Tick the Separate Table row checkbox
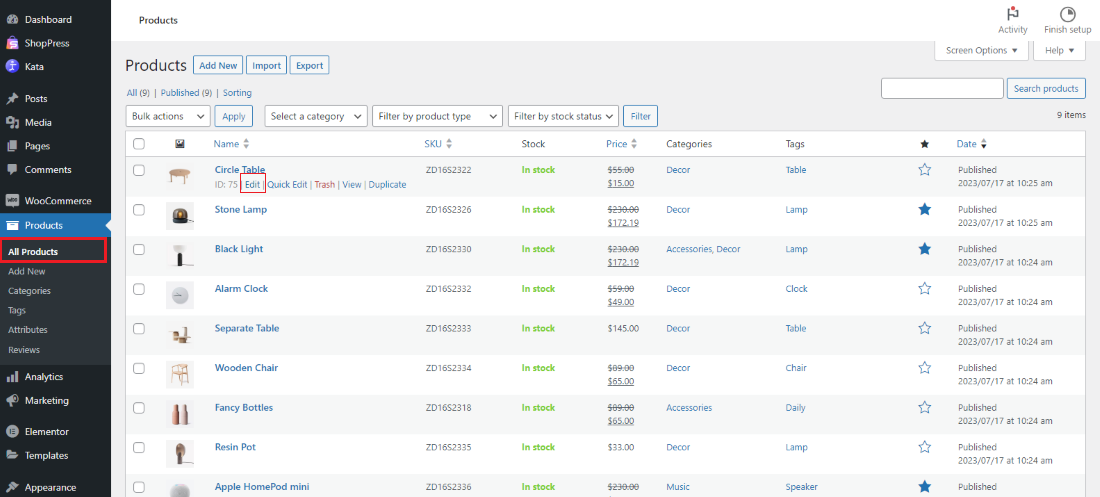 tap(139, 329)
